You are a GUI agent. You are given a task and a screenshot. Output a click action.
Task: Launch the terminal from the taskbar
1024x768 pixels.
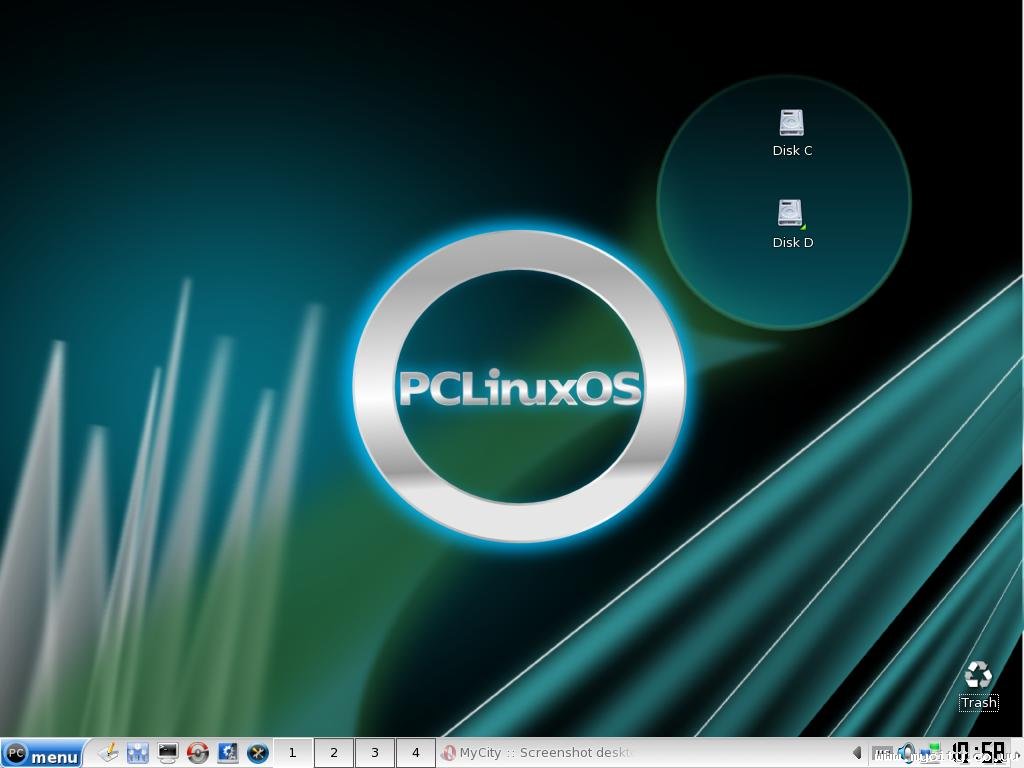point(168,753)
